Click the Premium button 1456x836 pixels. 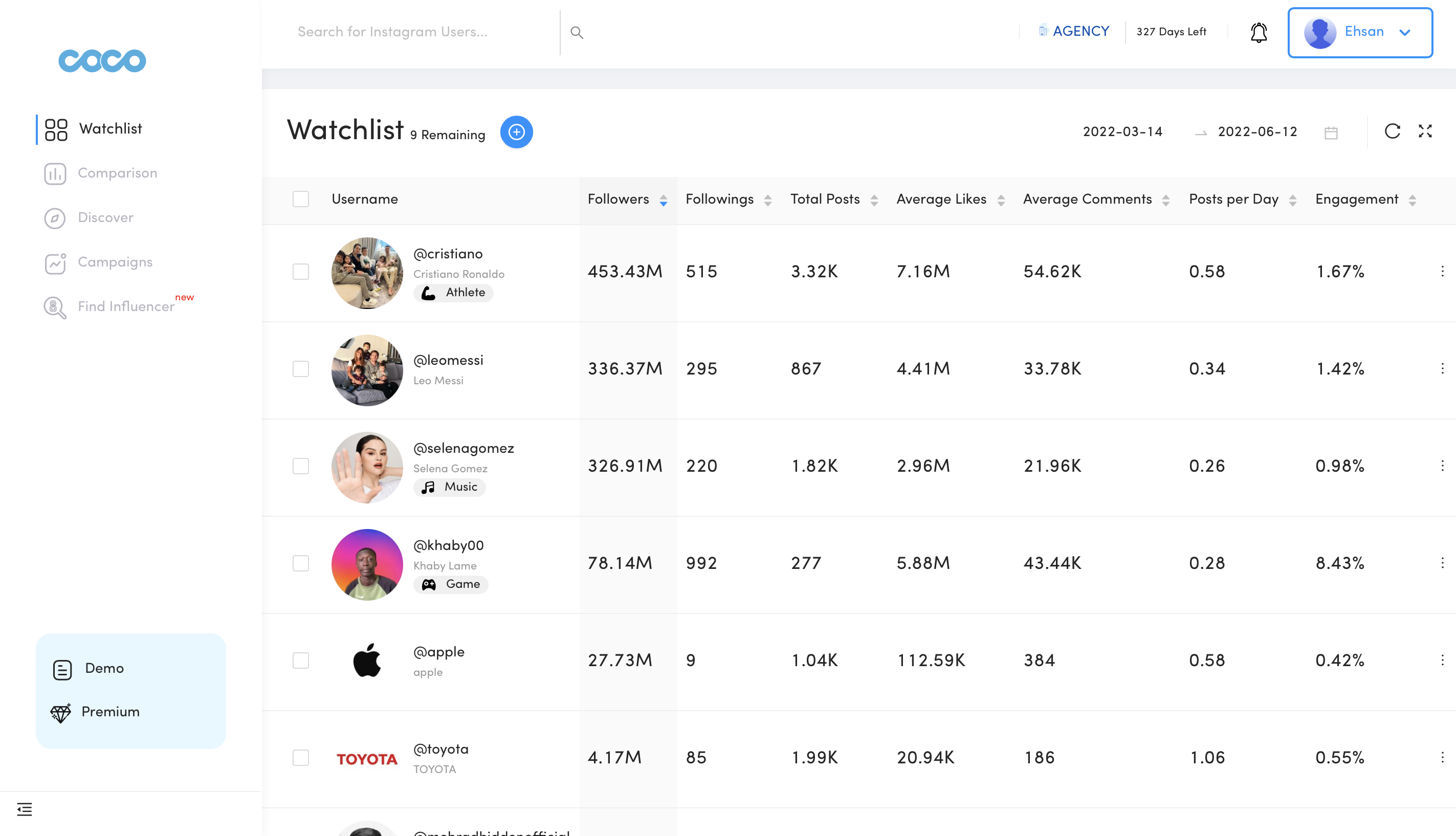pos(110,712)
